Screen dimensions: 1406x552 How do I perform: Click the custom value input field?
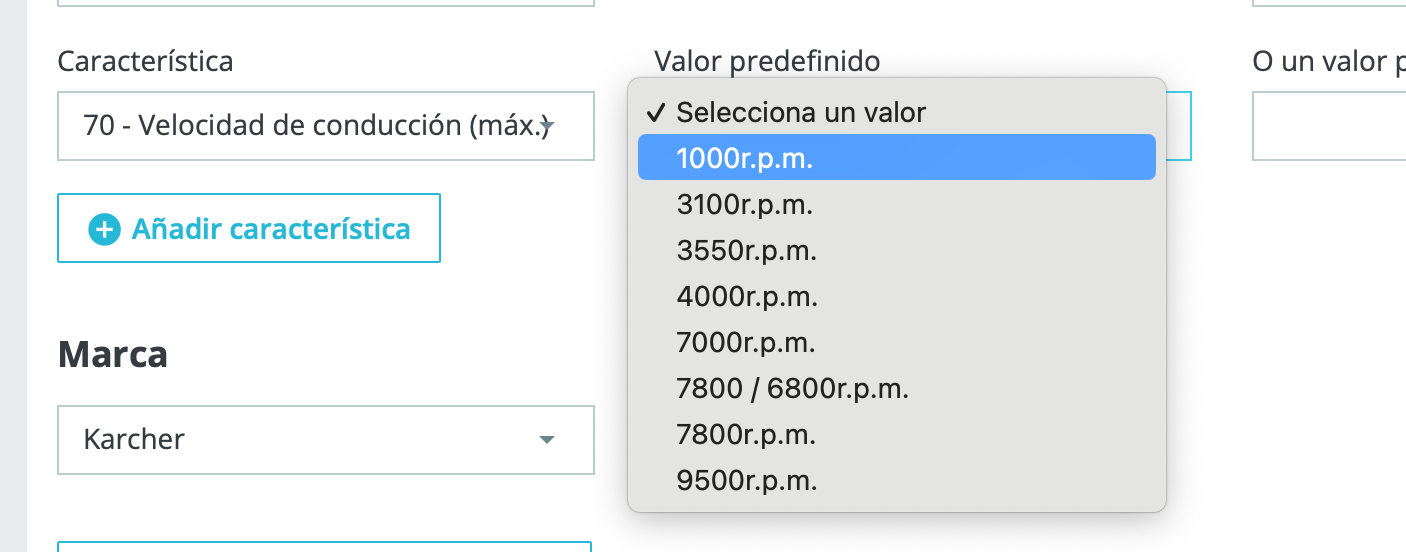tap(1329, 126)
